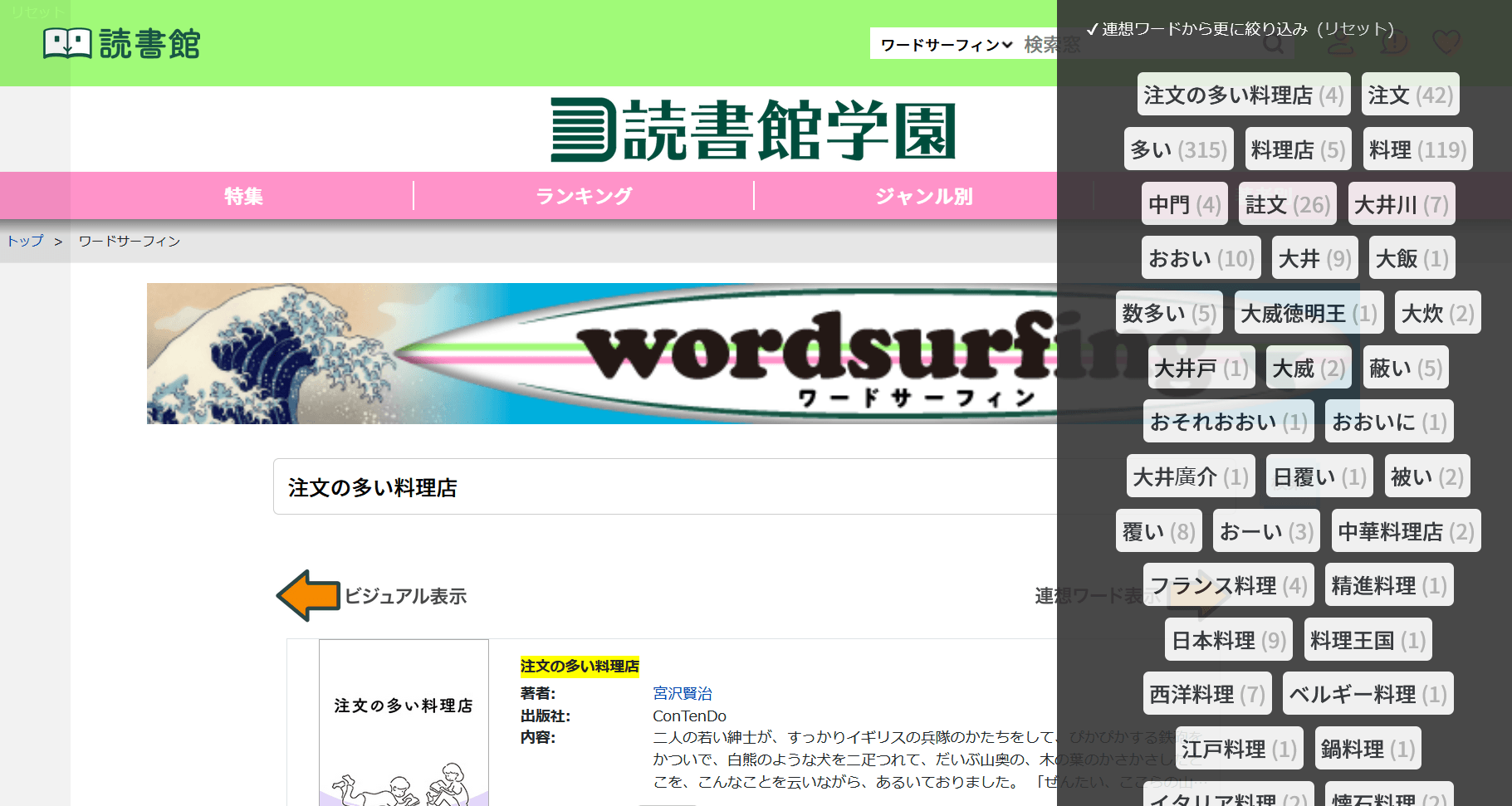
Task: Toggle the 注文の多い料理店 (4) word tag
Action: click(1242, 94)
